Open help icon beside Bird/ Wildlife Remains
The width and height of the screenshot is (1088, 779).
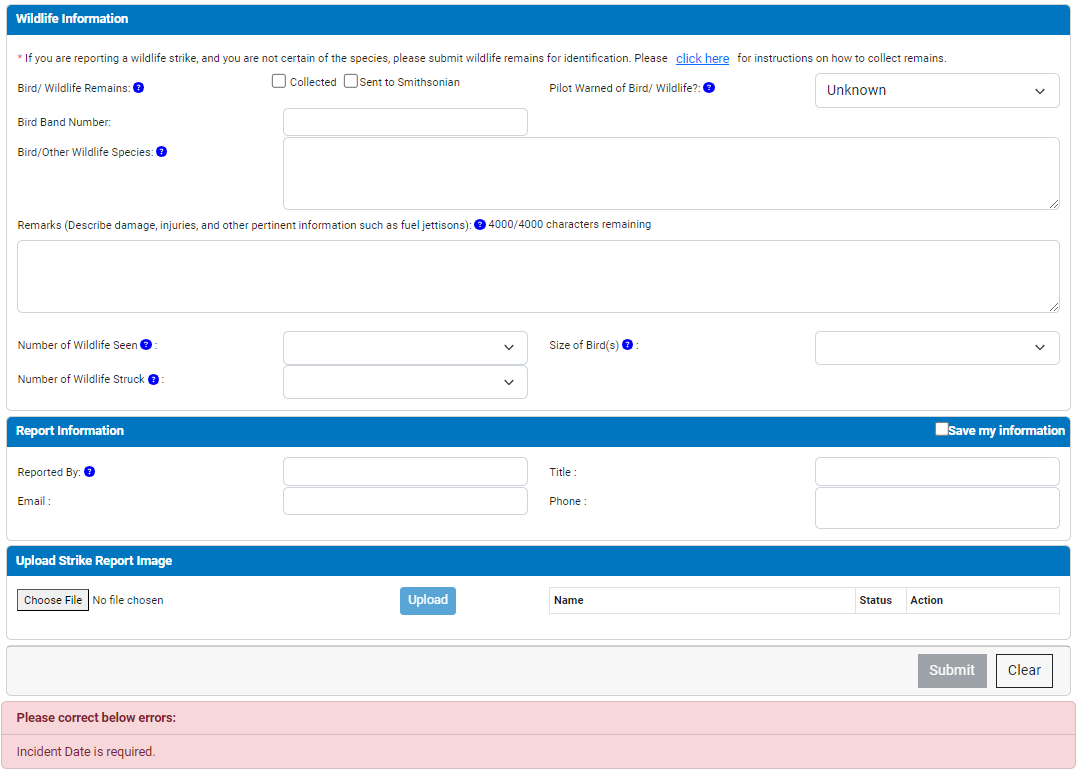[x=139, y=87]
